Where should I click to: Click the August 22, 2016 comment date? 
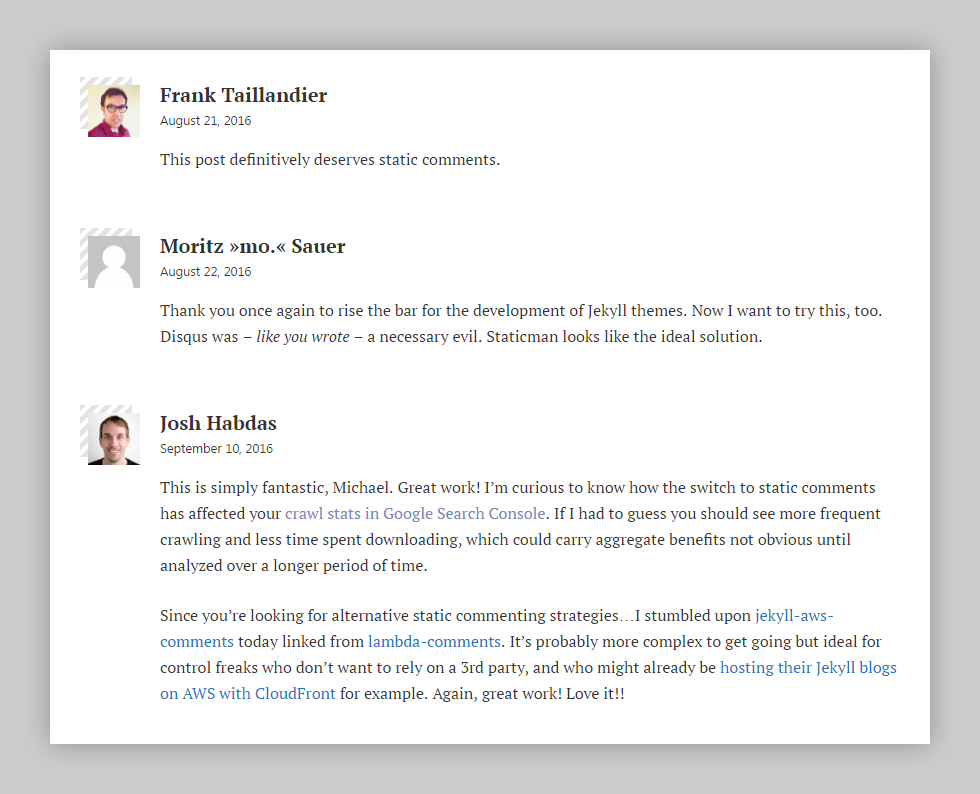pos(206,271)
